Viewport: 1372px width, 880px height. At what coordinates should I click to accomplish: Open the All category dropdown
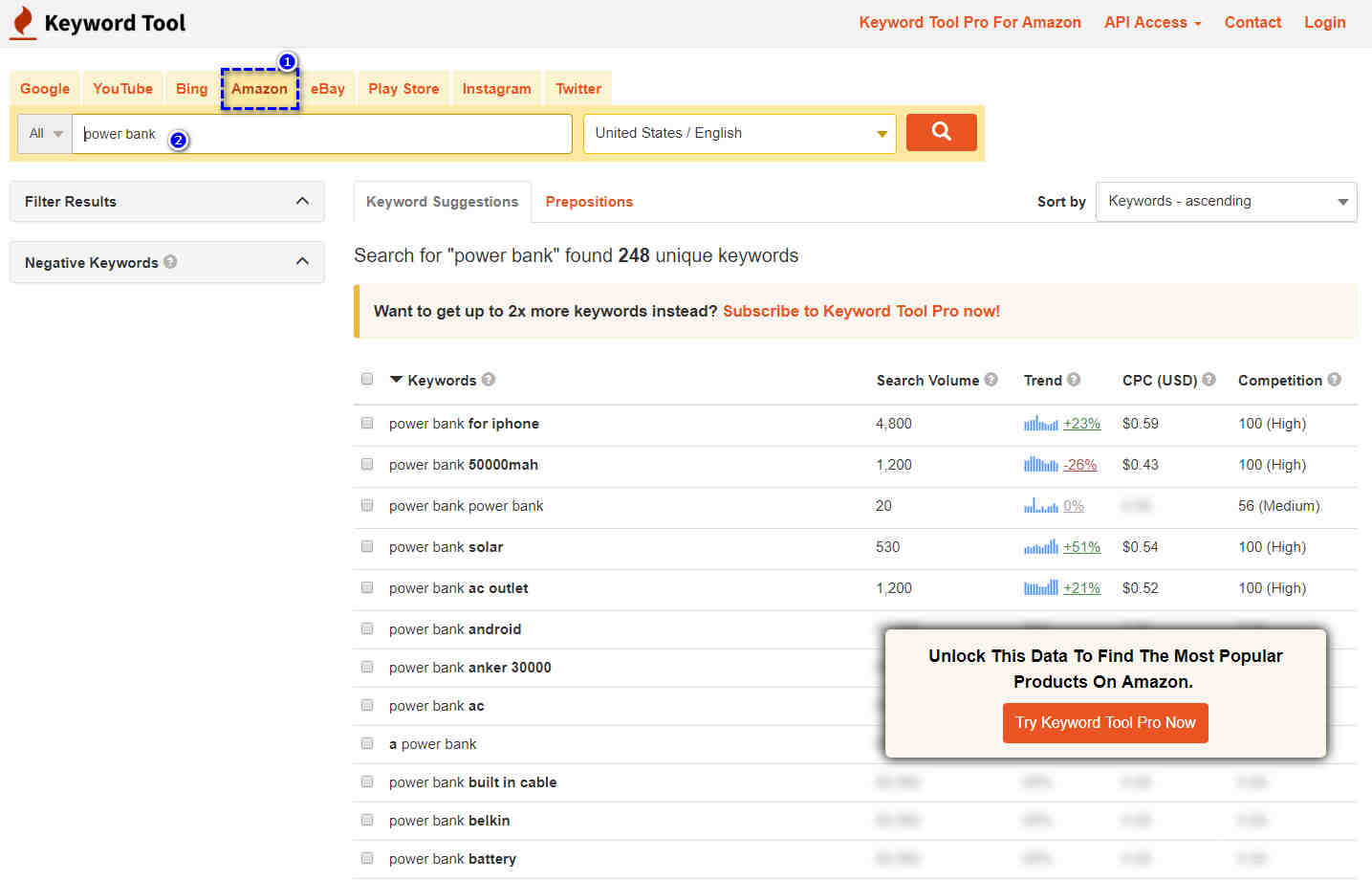coord(45,134)
